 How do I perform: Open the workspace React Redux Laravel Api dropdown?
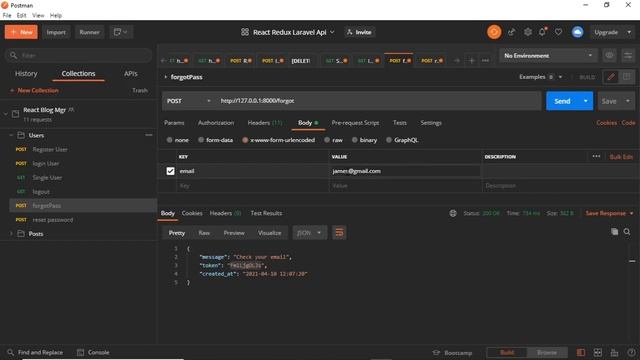coord(288,32)
